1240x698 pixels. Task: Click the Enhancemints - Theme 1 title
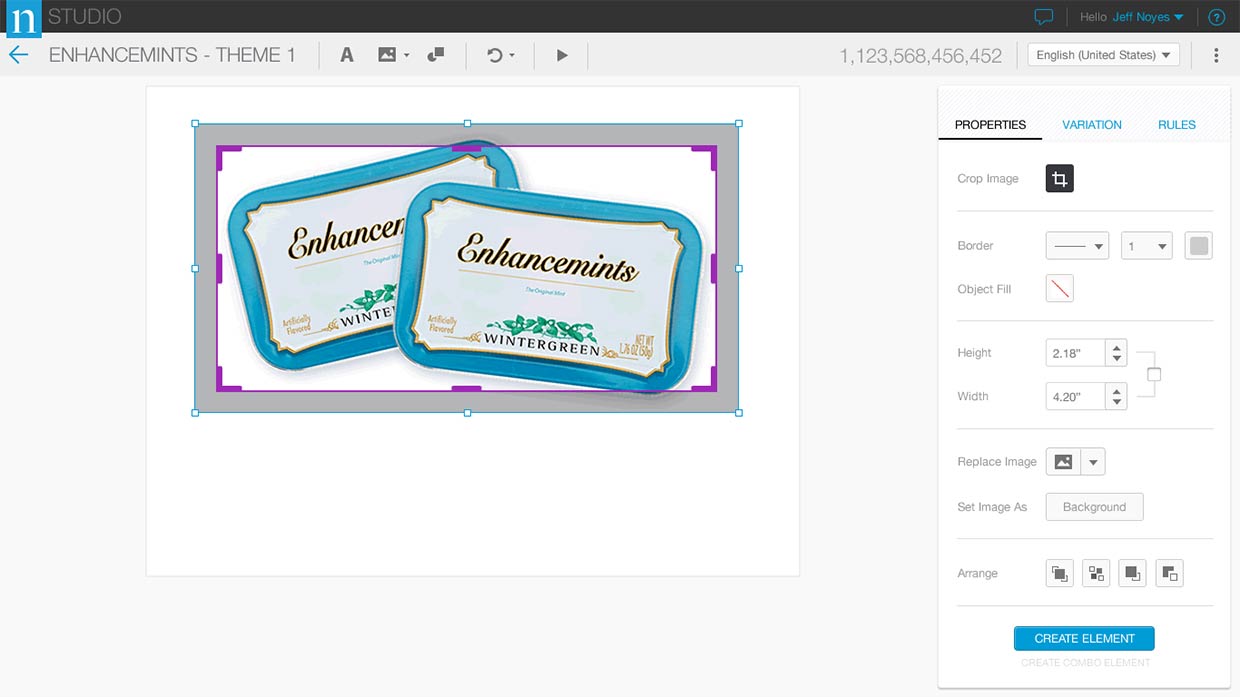point(172,55)
